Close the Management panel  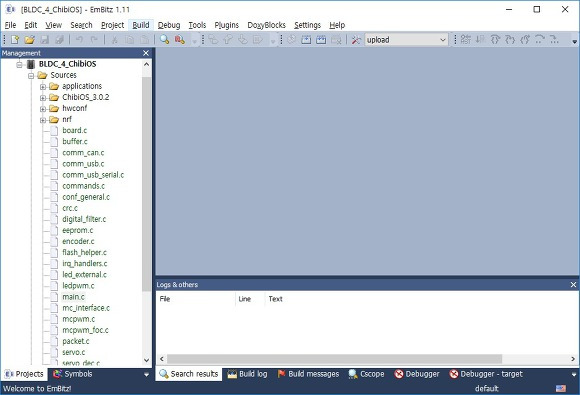tap(146, 53)
